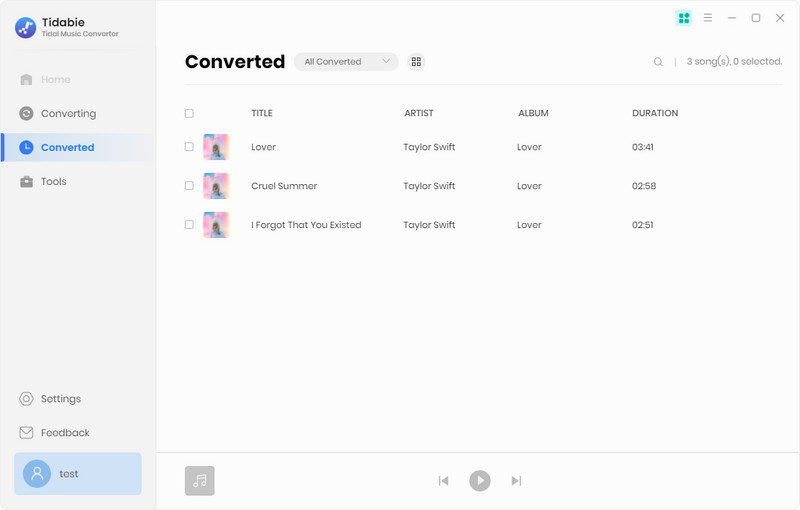Check the box for I Forgot That You Existed
Image resolution: width=800 pixels, height=510 pixels.
coord(189,225)
